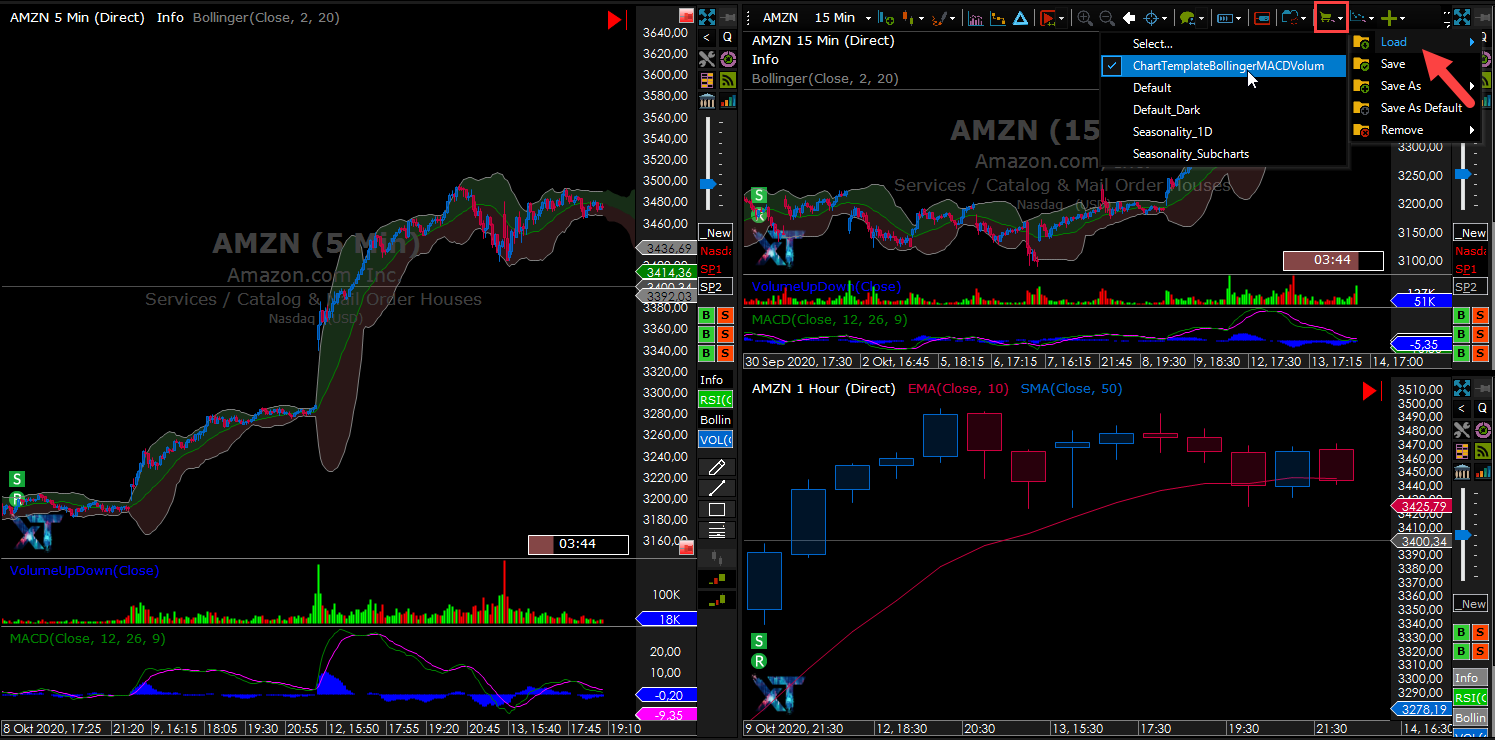Viewport: 1495px width, 740px height.
Task: Click the pink bar chart toolbar icon
Action: (974, 18)
